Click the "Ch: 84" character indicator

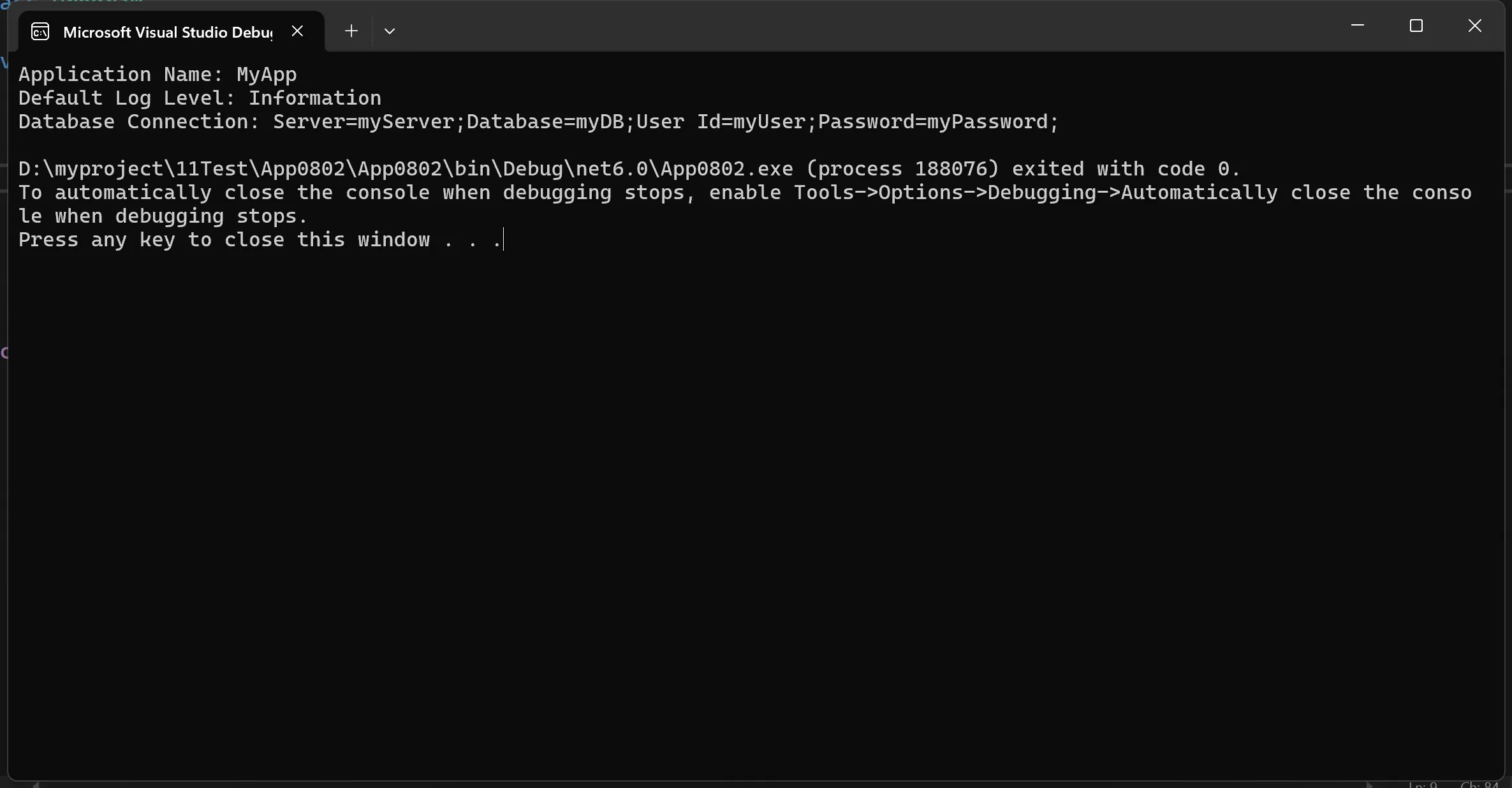pos(1479,784)
